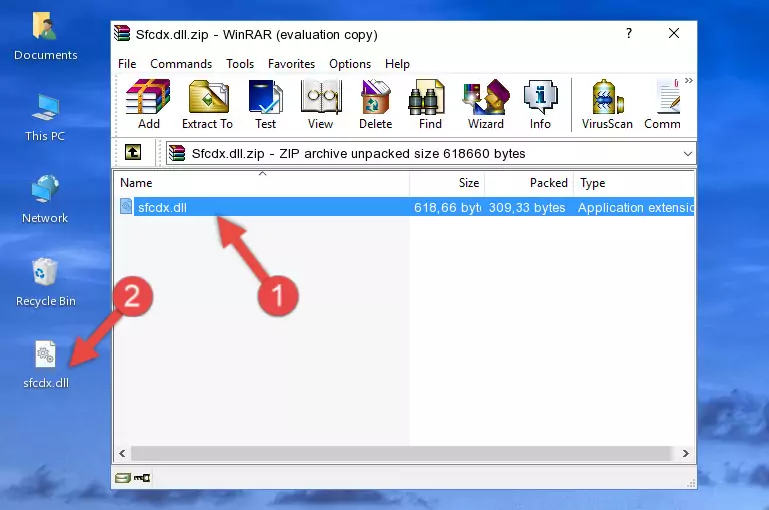Click the password key icon in status bar

coord(142,478)
